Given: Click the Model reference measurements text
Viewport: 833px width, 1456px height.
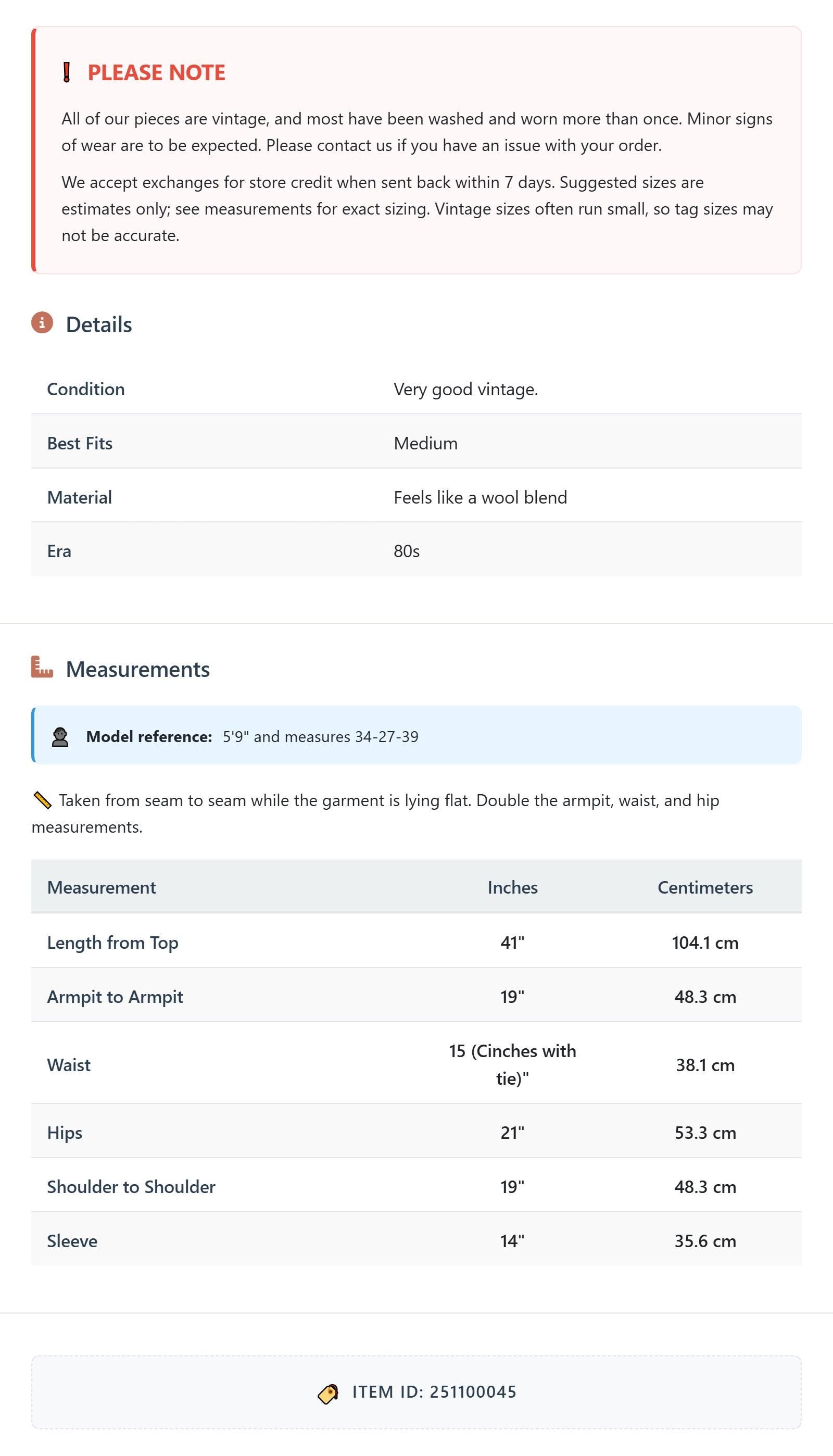Looking at the screenshot, I should 320,737.
